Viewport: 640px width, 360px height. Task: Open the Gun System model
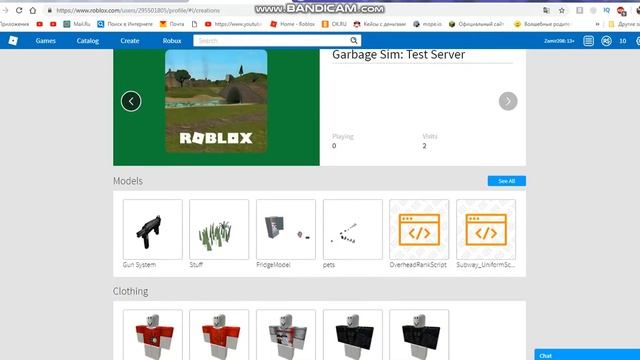point(153,229)
